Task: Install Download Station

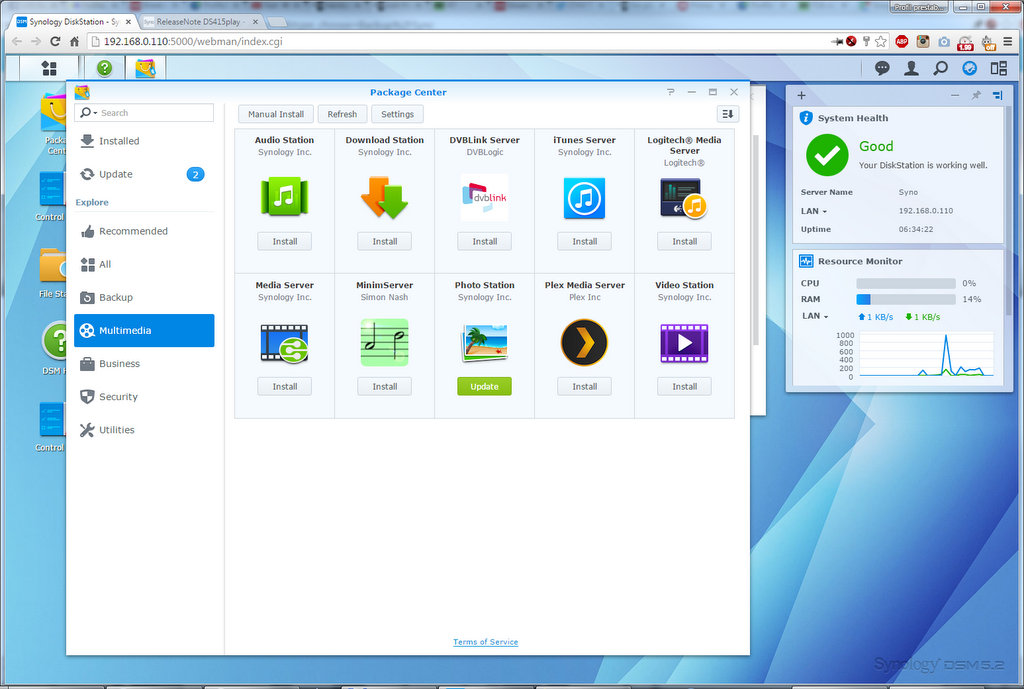Action: (x=385, y=242)
